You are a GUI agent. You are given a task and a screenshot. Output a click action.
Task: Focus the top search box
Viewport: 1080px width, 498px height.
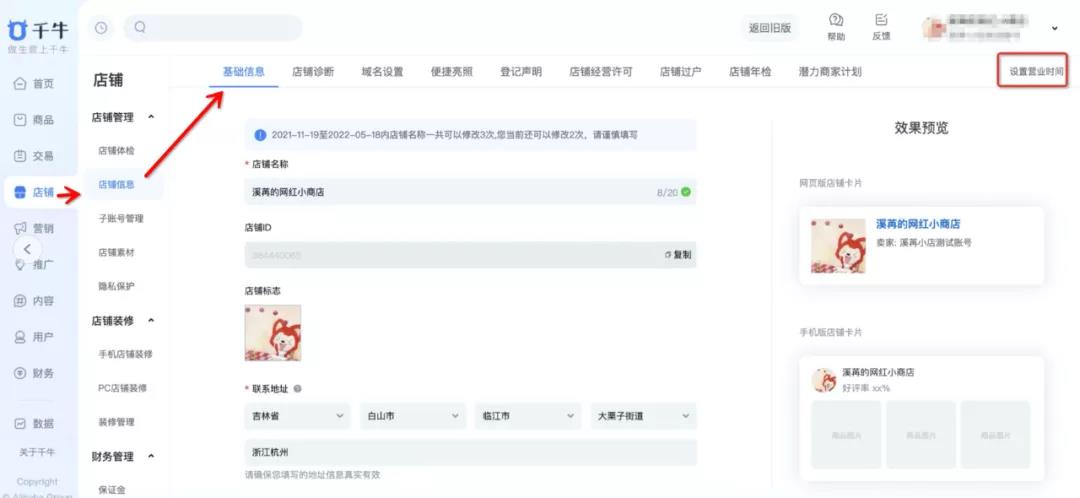point(213,28)
